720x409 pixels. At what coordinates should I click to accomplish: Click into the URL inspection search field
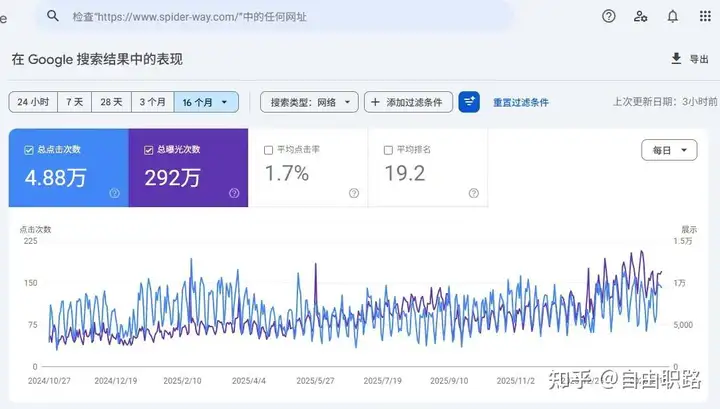[275, 17]
